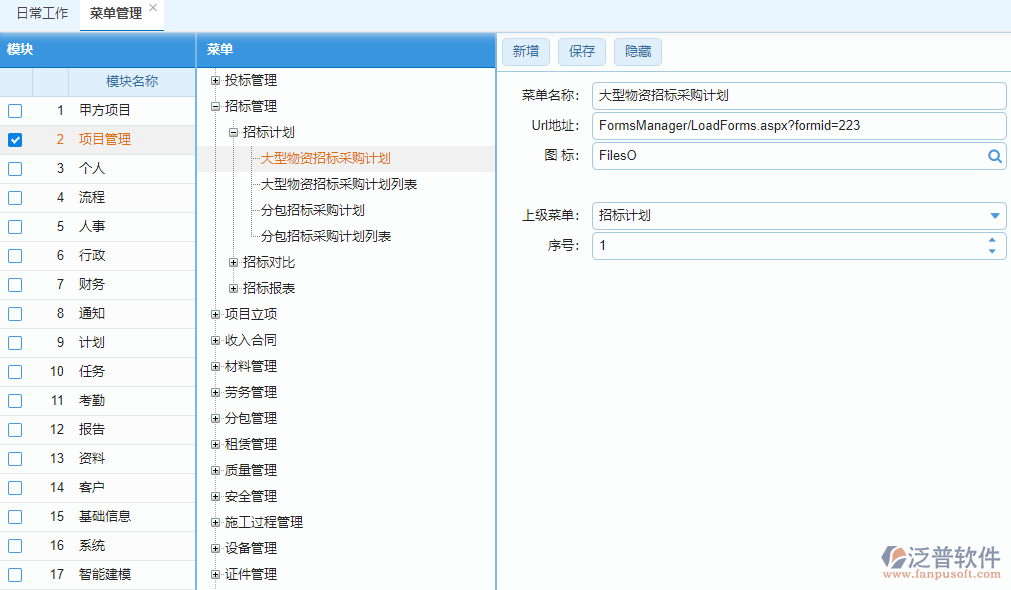The image size is (1011, 590).
Task: Select 分包招标采购计划 in the menu tree
Action: 312,211
